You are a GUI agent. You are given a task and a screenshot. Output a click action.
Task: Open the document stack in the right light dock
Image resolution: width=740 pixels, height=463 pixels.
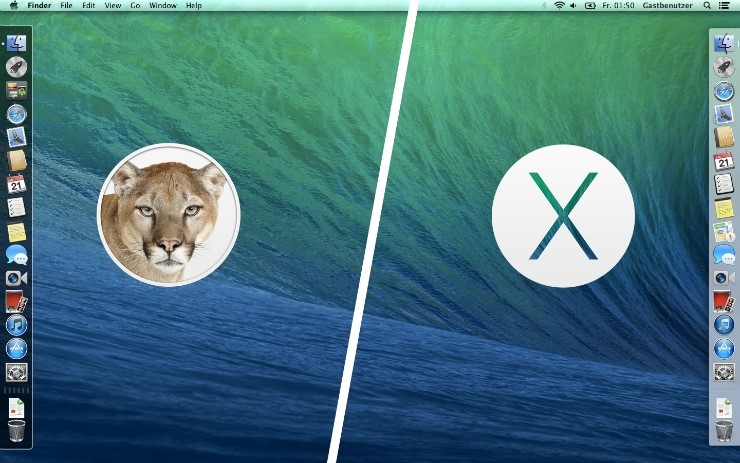(724, 408)
